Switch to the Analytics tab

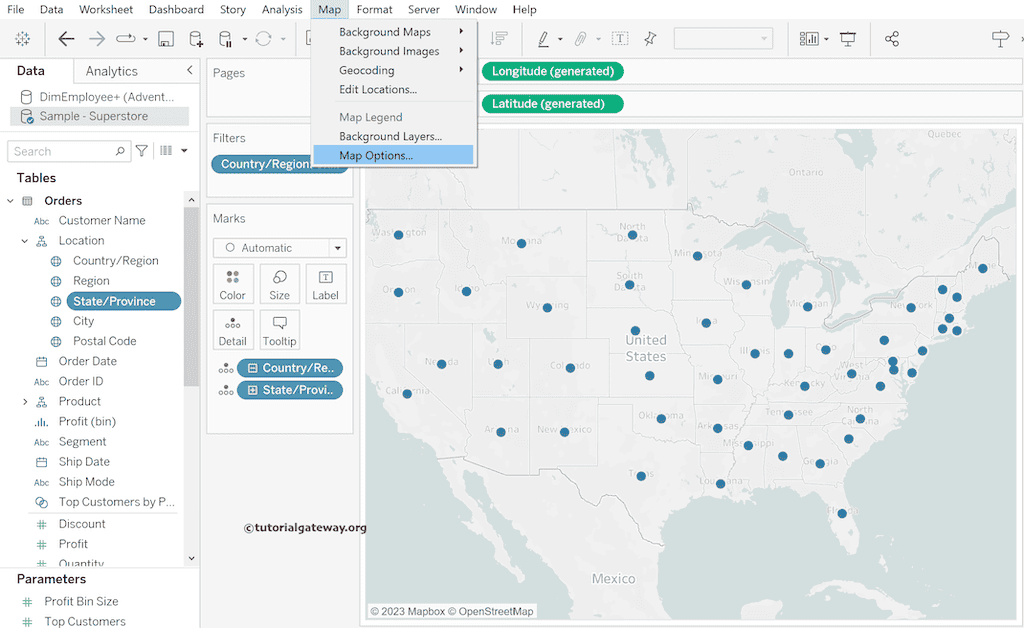point(112,71)
